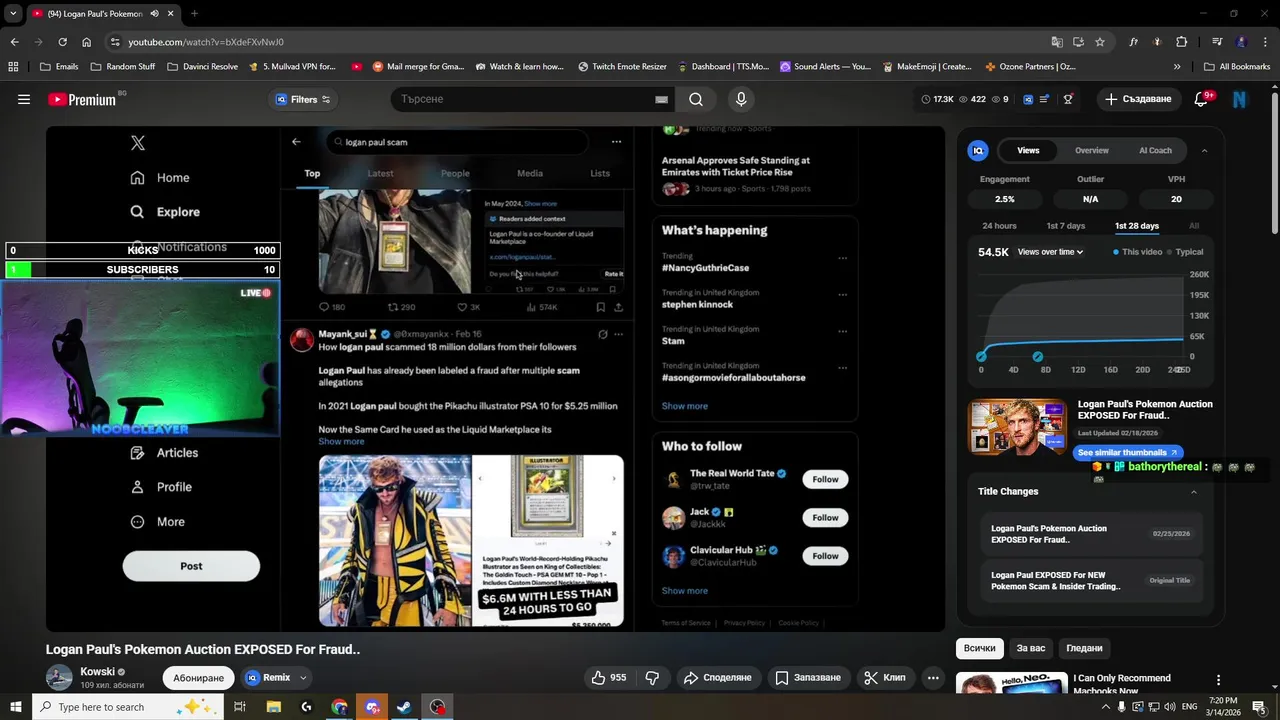This screenshot has width=1280, height=720.
Task: Select the 1st 7 days range
Action: coord(1065,226)
